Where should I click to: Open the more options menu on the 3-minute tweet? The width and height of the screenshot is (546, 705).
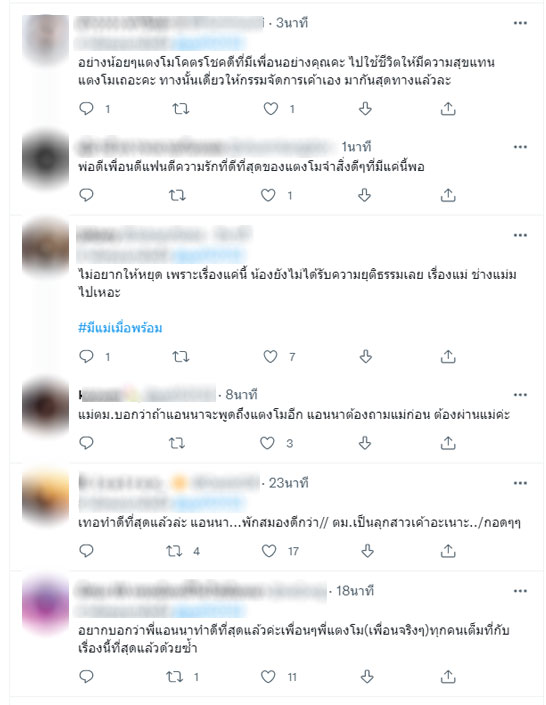(520, 23)
